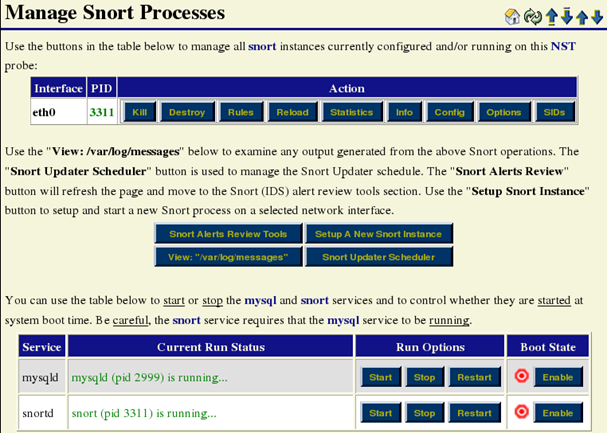The image size is (607, 433).
Task: Click the red boot state icon for snortd
Action: point(521,412)
